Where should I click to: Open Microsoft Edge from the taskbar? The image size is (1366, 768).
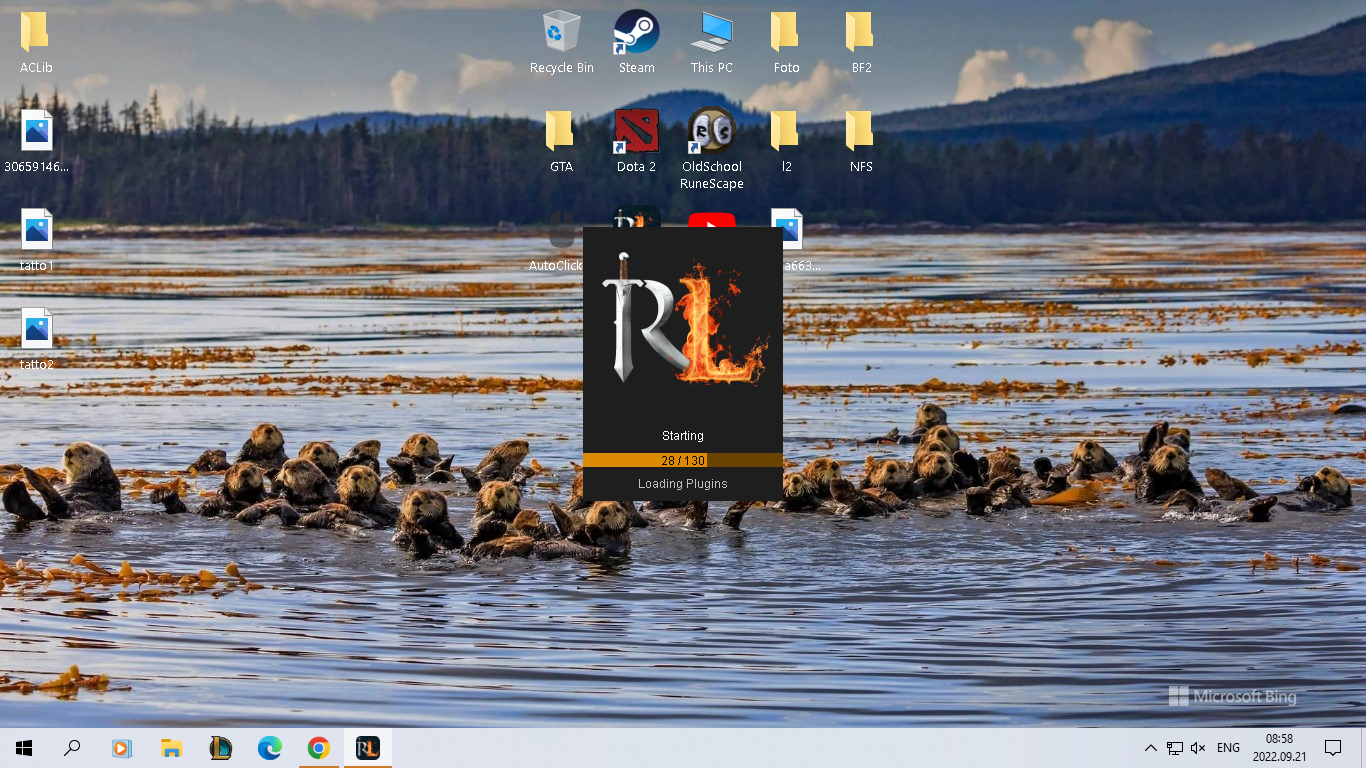269,747
